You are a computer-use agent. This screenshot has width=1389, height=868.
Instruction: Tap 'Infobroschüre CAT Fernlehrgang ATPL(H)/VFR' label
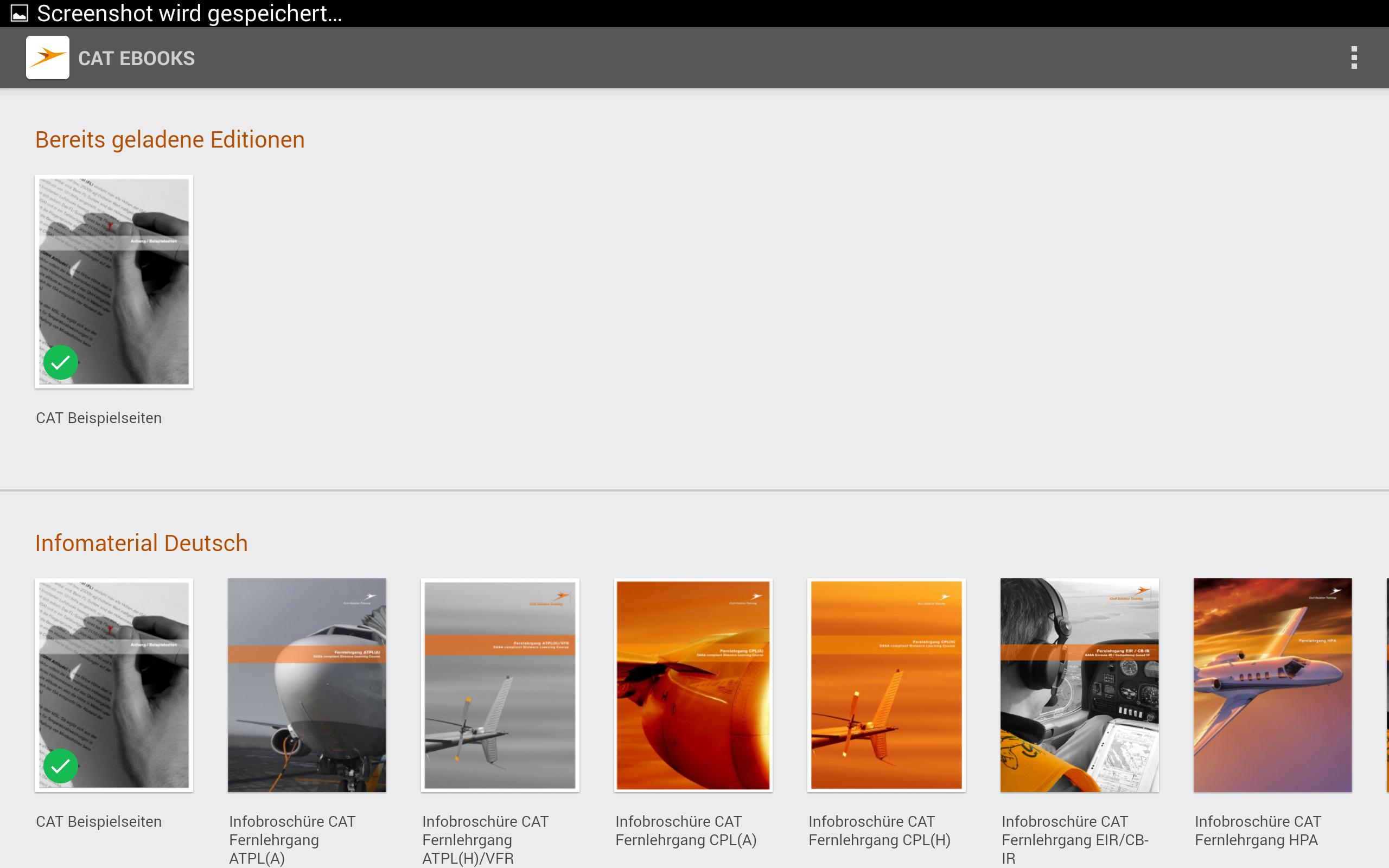click(x=486, y=840)
